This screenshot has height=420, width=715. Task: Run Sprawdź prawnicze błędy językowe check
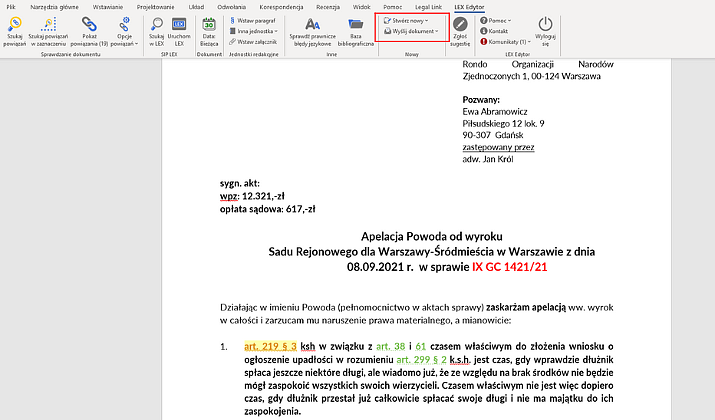click(x=312, y=31)
